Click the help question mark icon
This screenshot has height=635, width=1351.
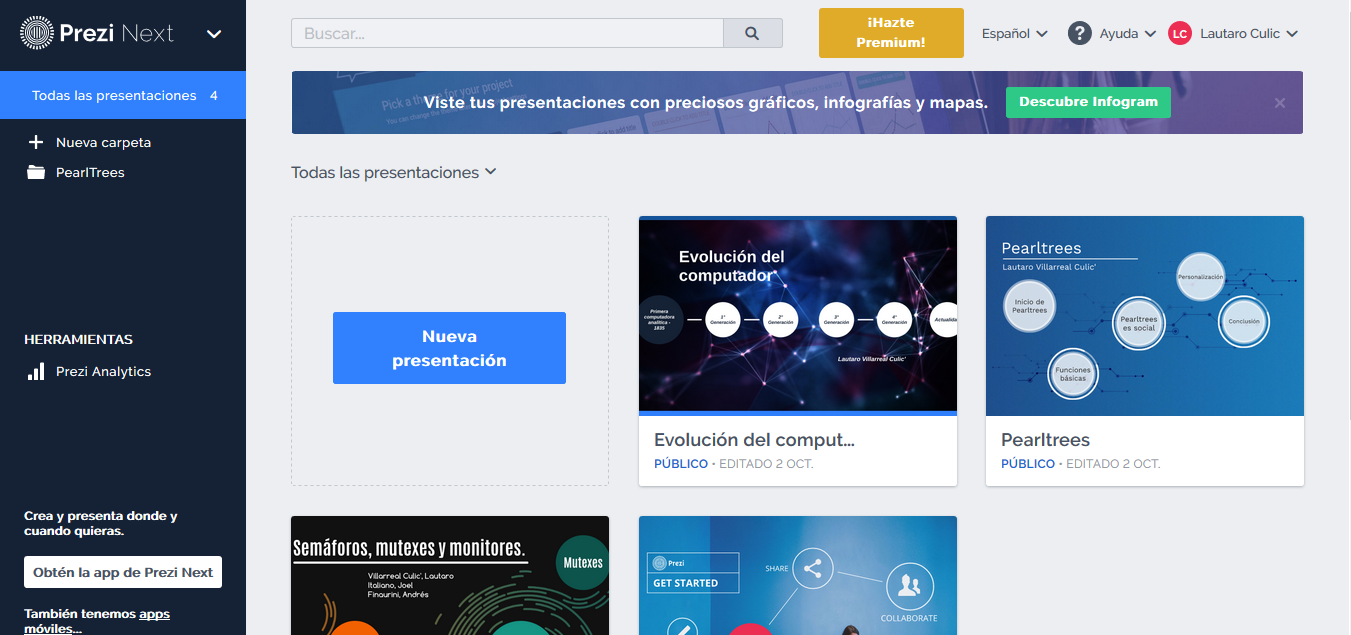click(1079, 33)
